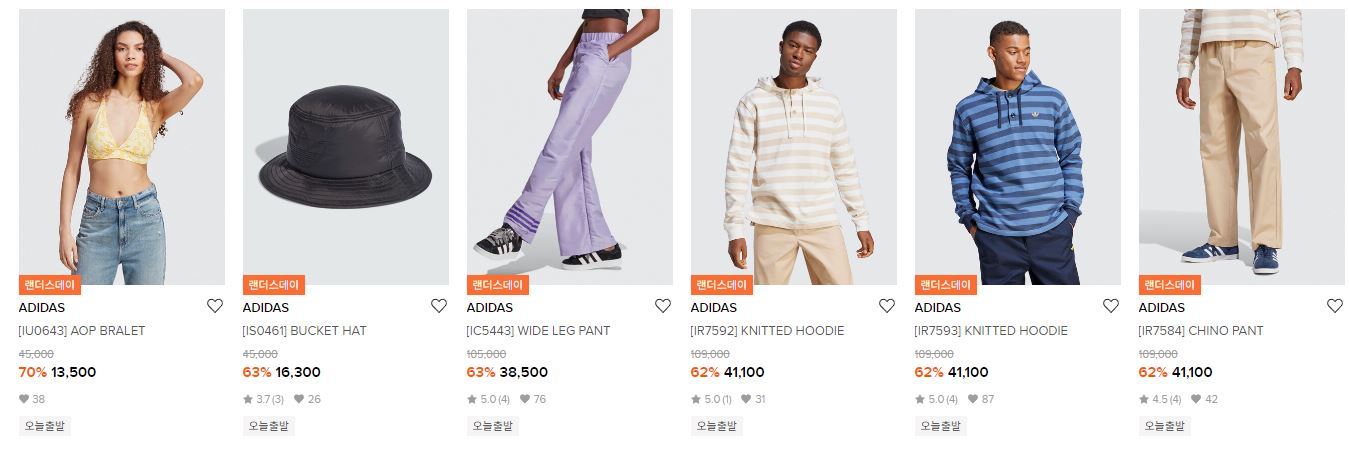Image resolution: width=1349 pixels, height=461 pixels.
Task: Open the blue striped hoodie image
Action: click(1018, 147)
